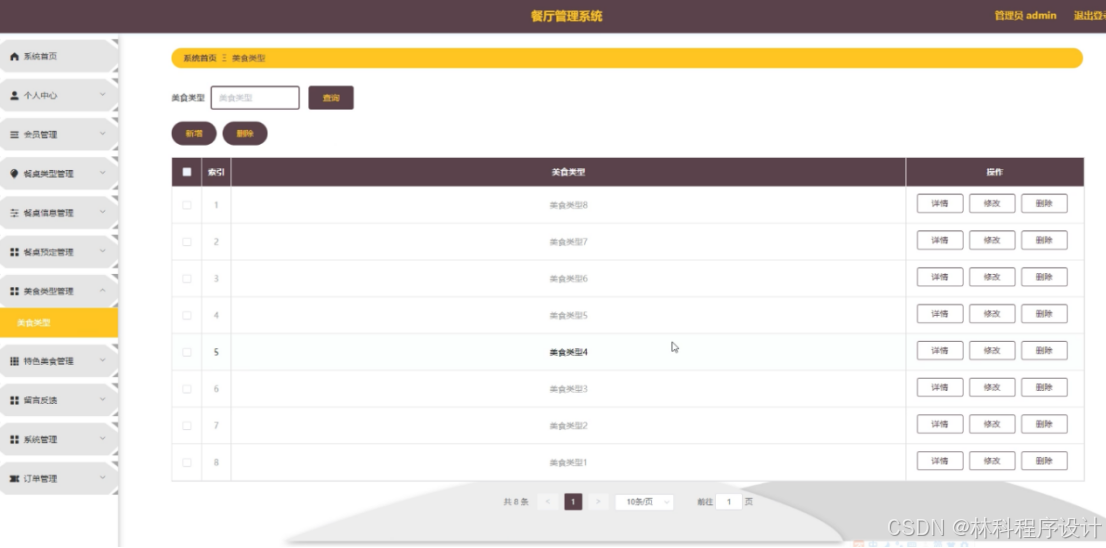1106x548 pixels.
Task: Open the 系统管理 sidebar menu
Action: [x=58, y=439]
